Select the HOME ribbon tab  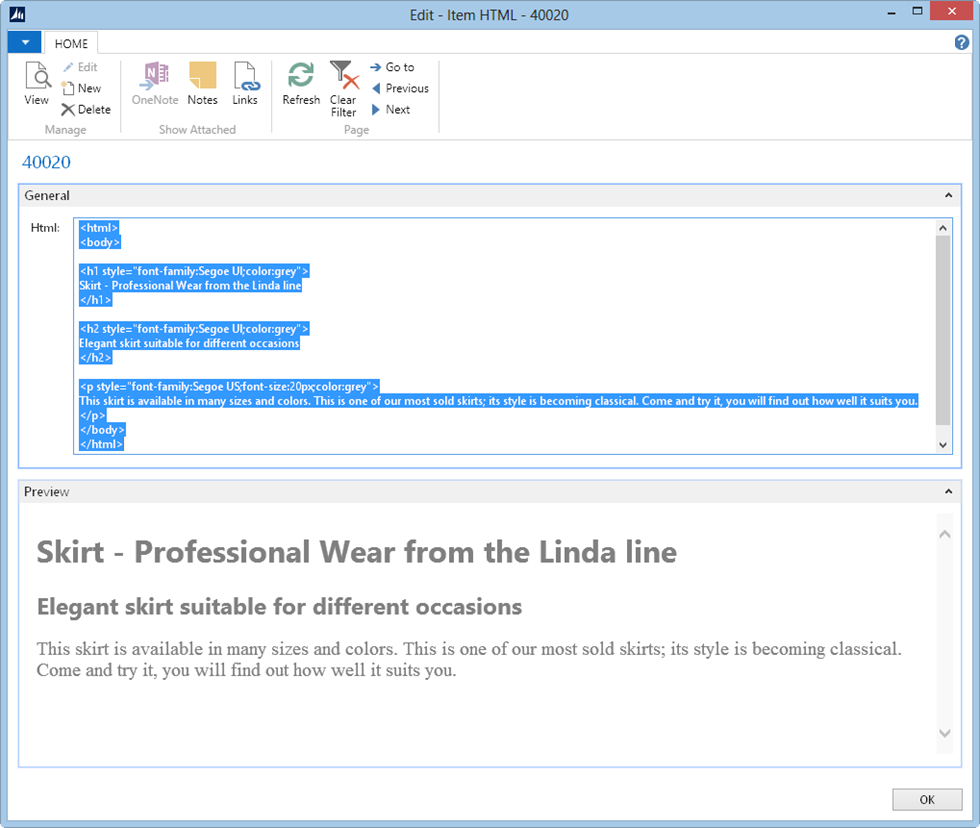(x=71, y=43)
